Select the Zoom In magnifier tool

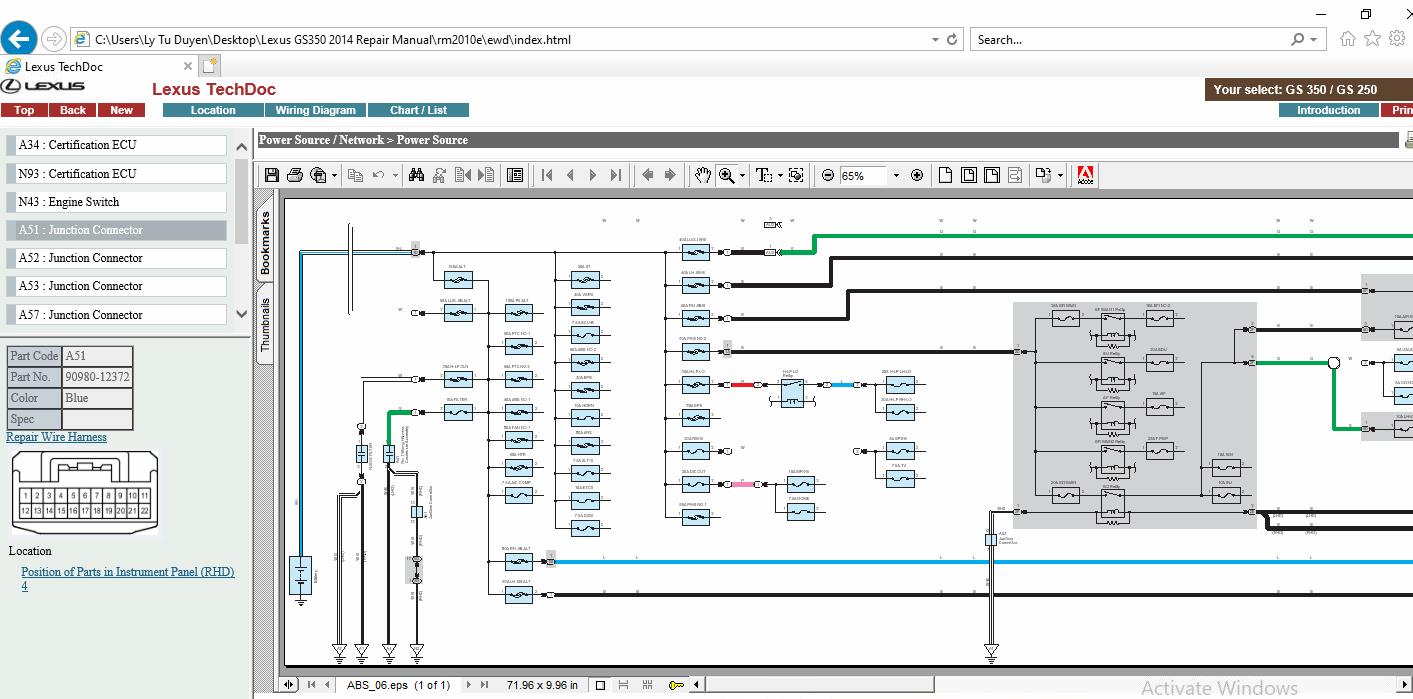(726, 175)
